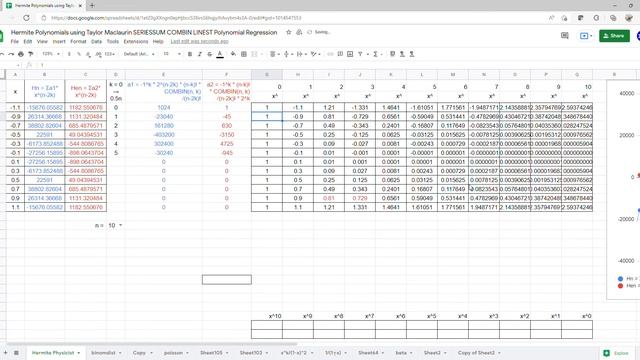Open the text wrapping dropdown
Image resolution: width=640 pixels, height=360 pixels.
pyautogui.click(x=301, y=54)
